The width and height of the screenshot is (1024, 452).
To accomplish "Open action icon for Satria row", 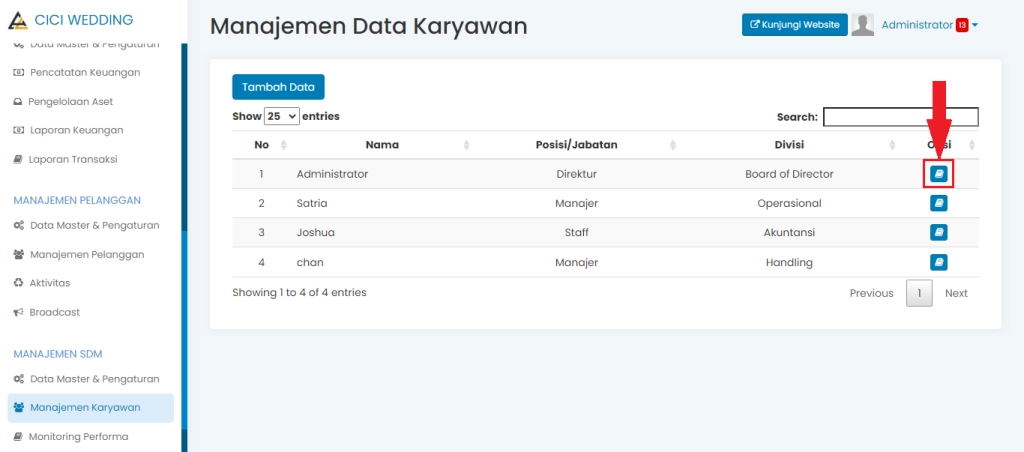I will pyautogui.click(x=938, y=203).
